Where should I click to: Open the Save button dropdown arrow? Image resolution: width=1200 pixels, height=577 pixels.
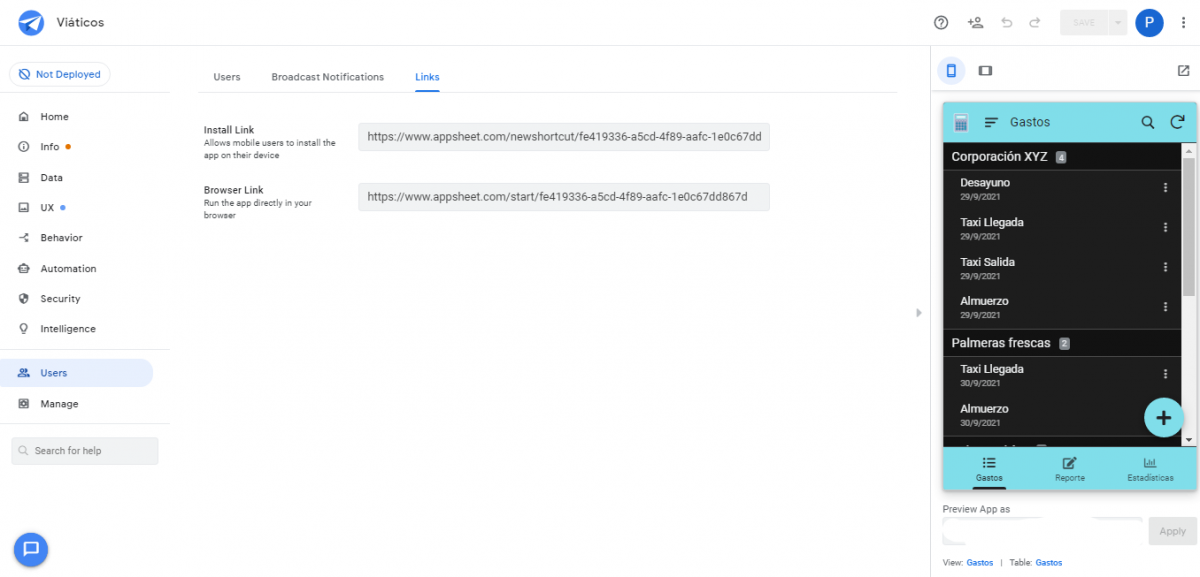1118,22
